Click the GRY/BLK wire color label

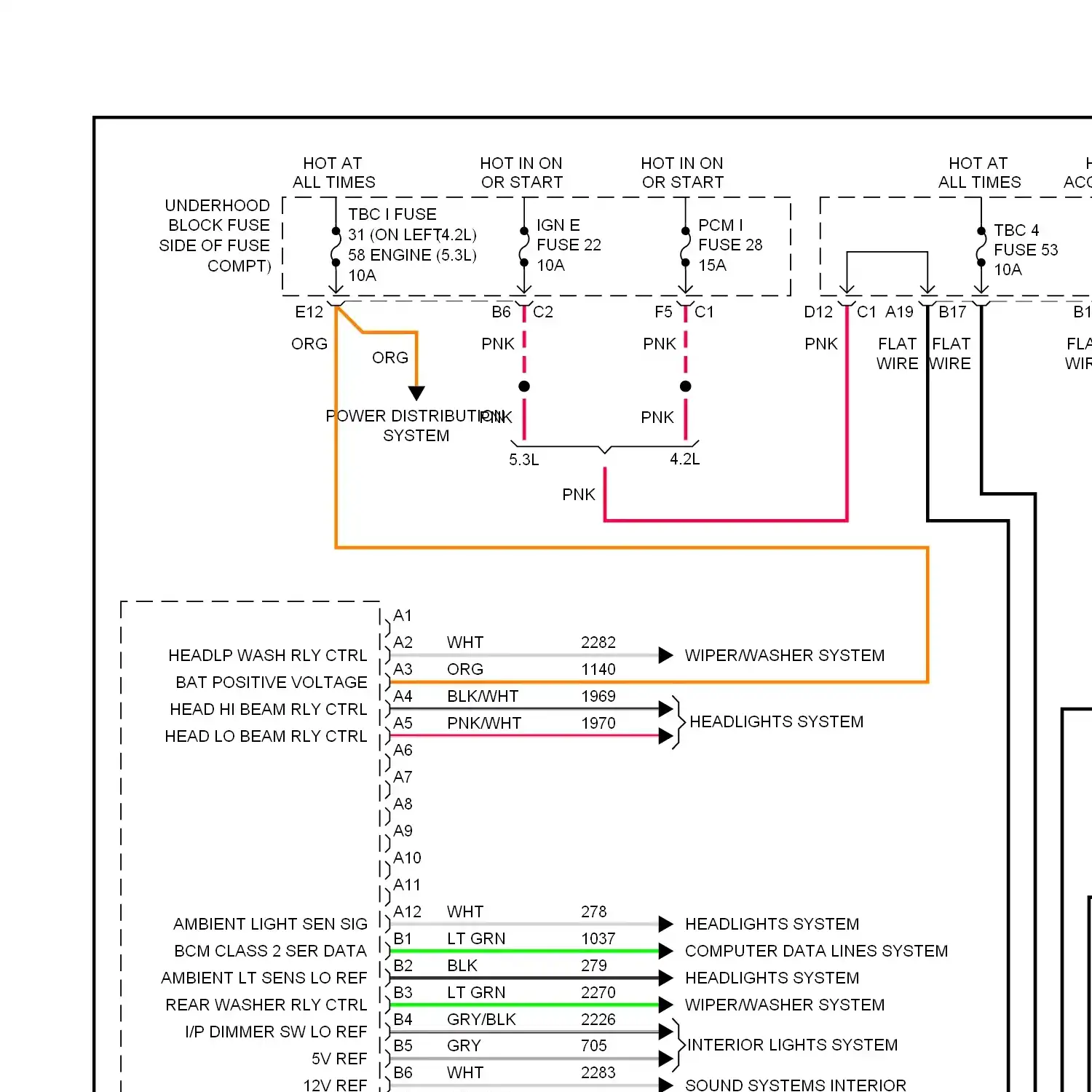pyautogui.click(x=480, y=1019)
